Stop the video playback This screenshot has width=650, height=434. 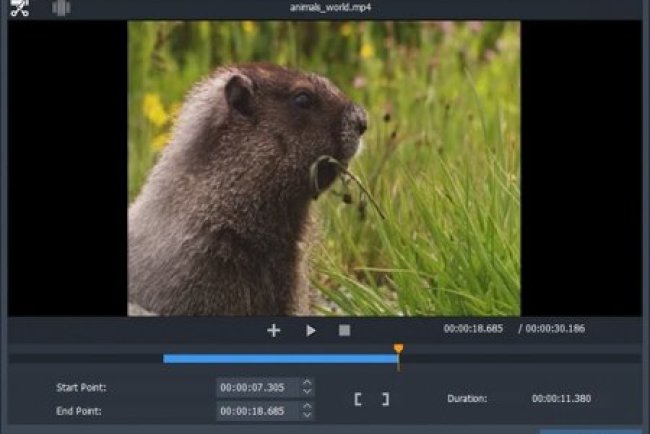(344, 330)
